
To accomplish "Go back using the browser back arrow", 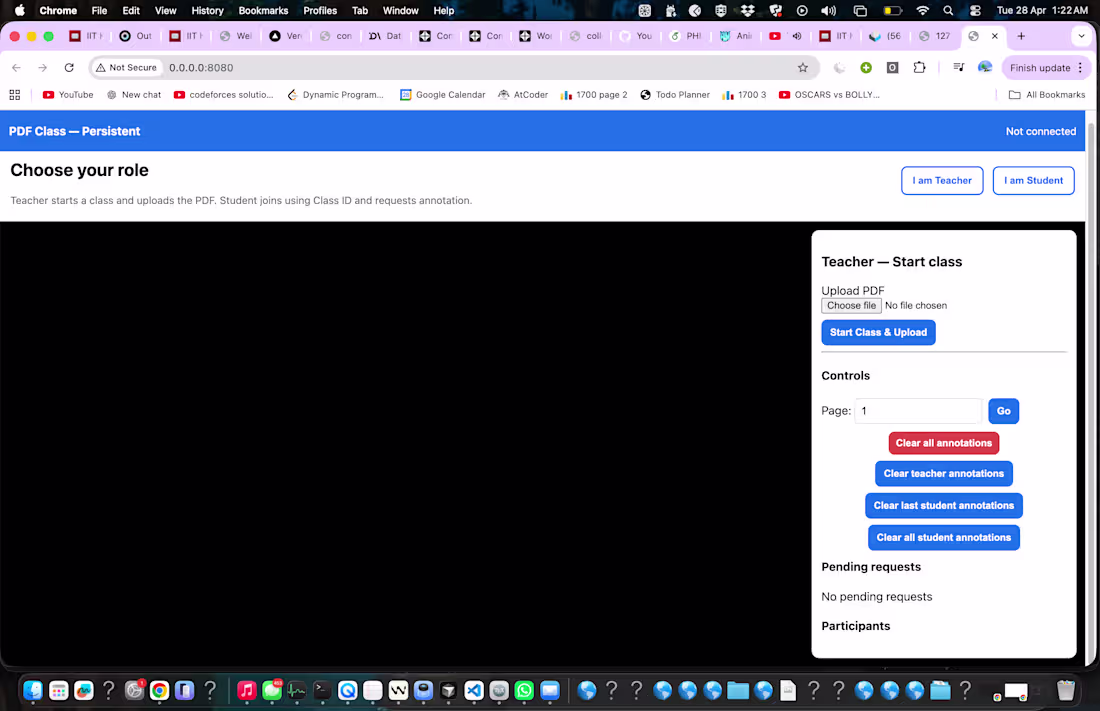I will click(x=16, y=67).
